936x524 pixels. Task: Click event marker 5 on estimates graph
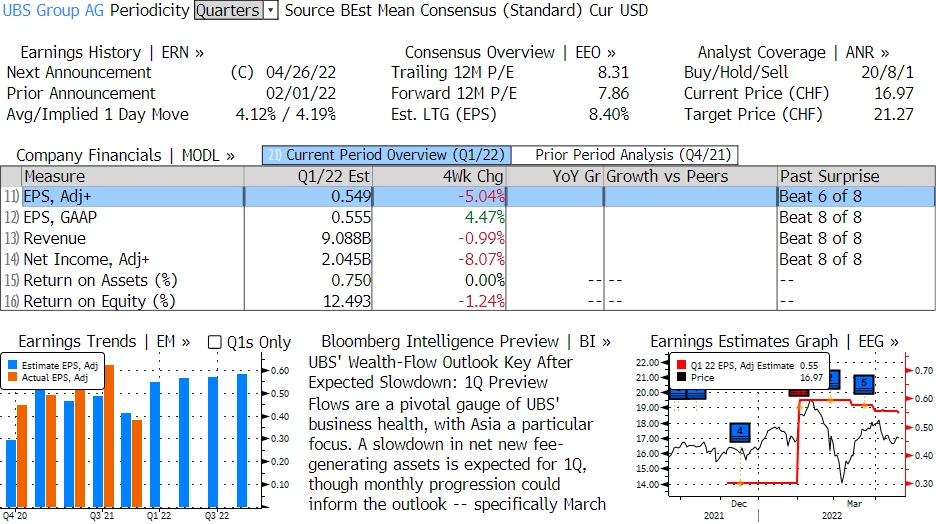(x=864, y=384)
